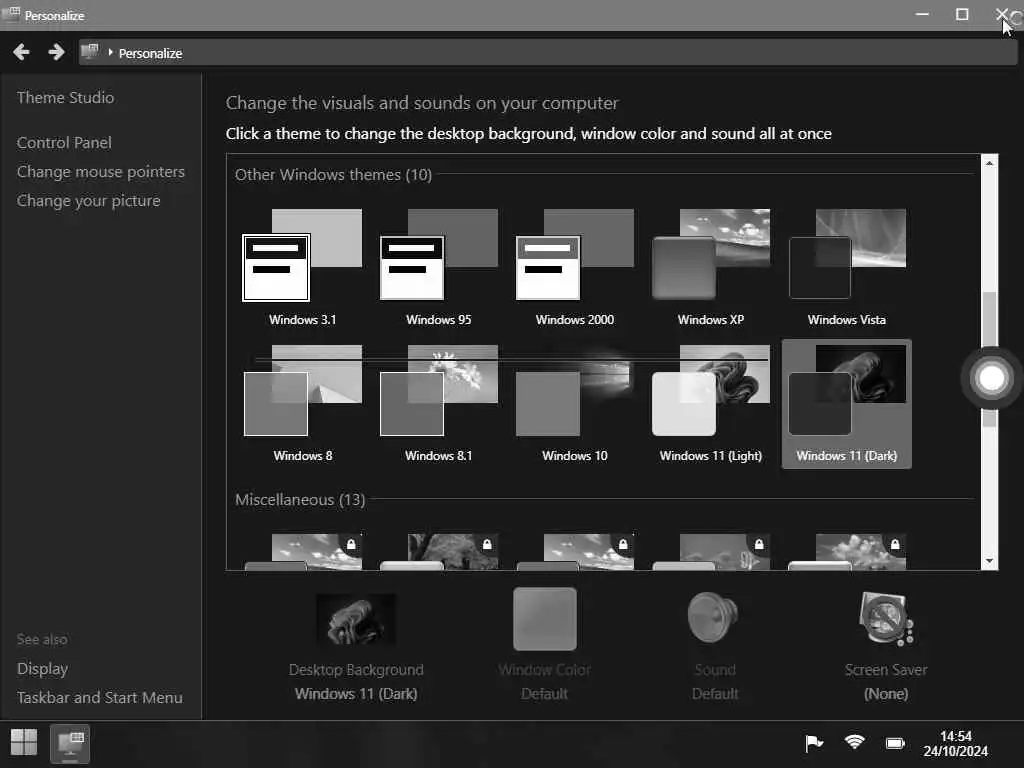
Task: Select the Windows 11 (Dark) theme
Action: coord(846,404)
